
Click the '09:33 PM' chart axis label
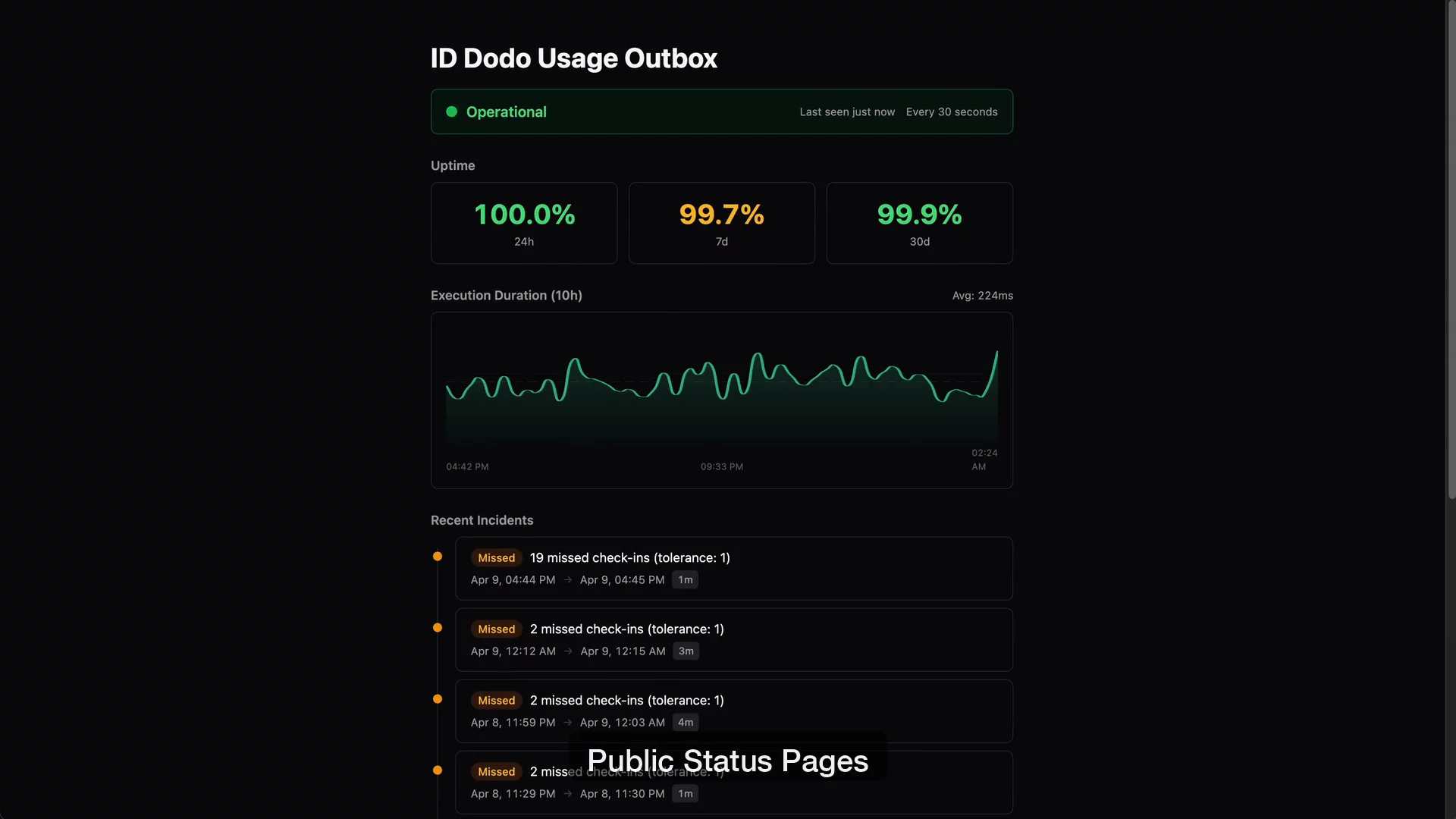(722, 467)
